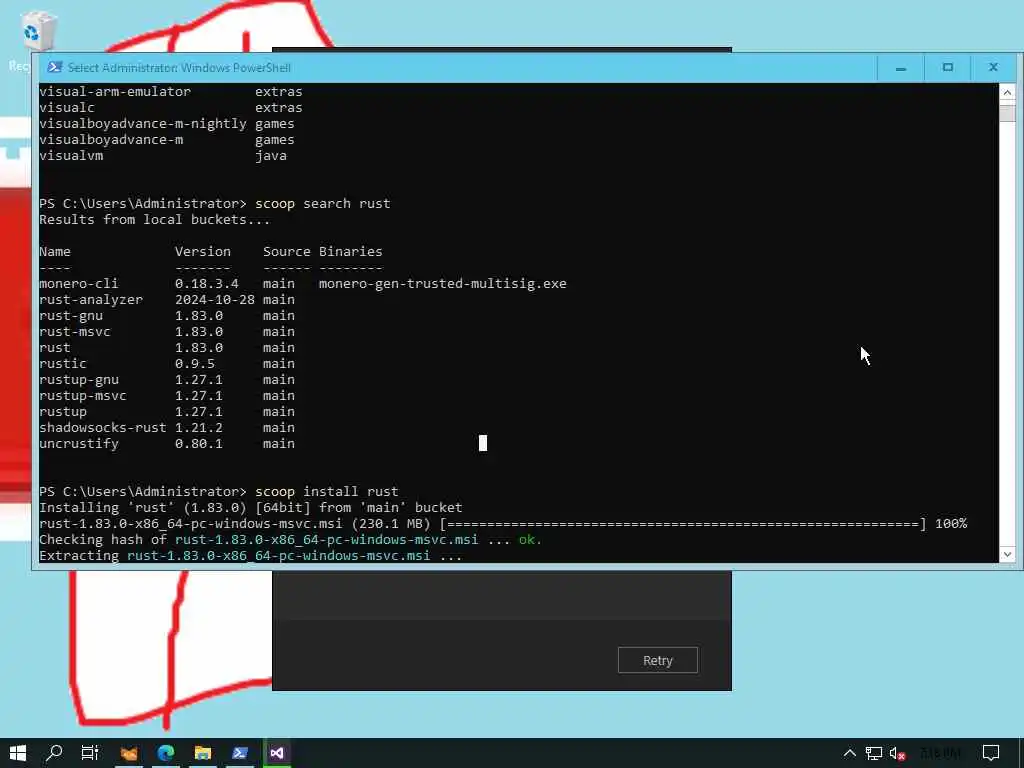Viewport: 1024px width, 768px height.
Task: Click the PowerShell scrollbar up arrow
Action: click(x=1007, y=92)
